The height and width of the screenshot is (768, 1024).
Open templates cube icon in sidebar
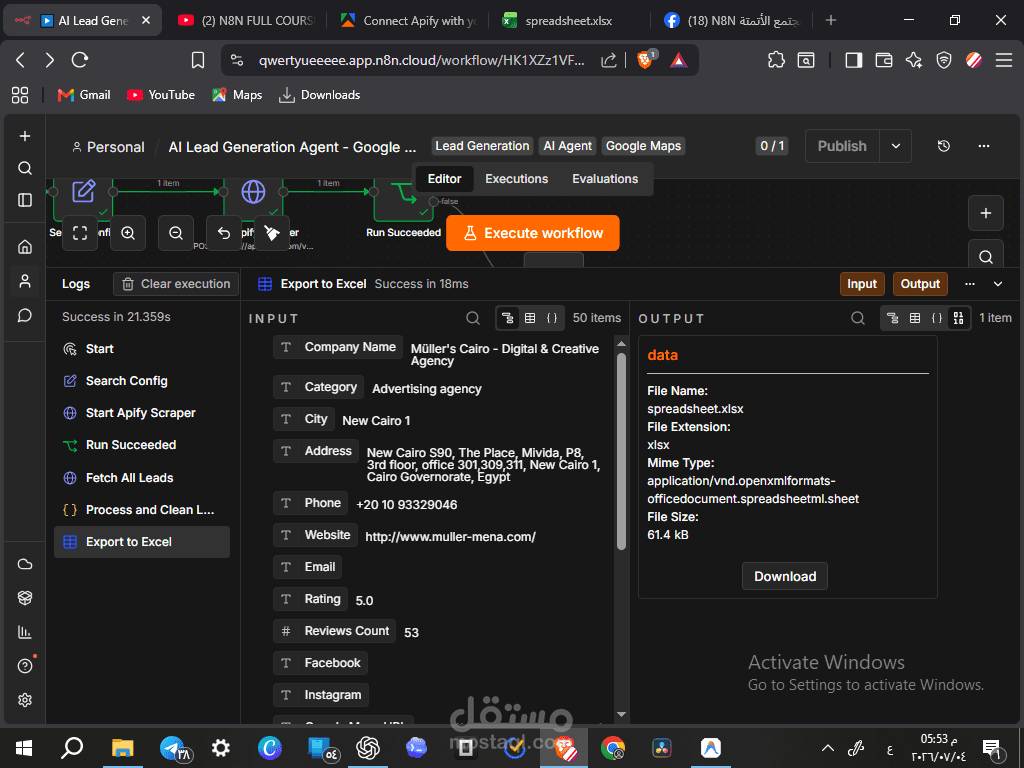click(25, 598)
